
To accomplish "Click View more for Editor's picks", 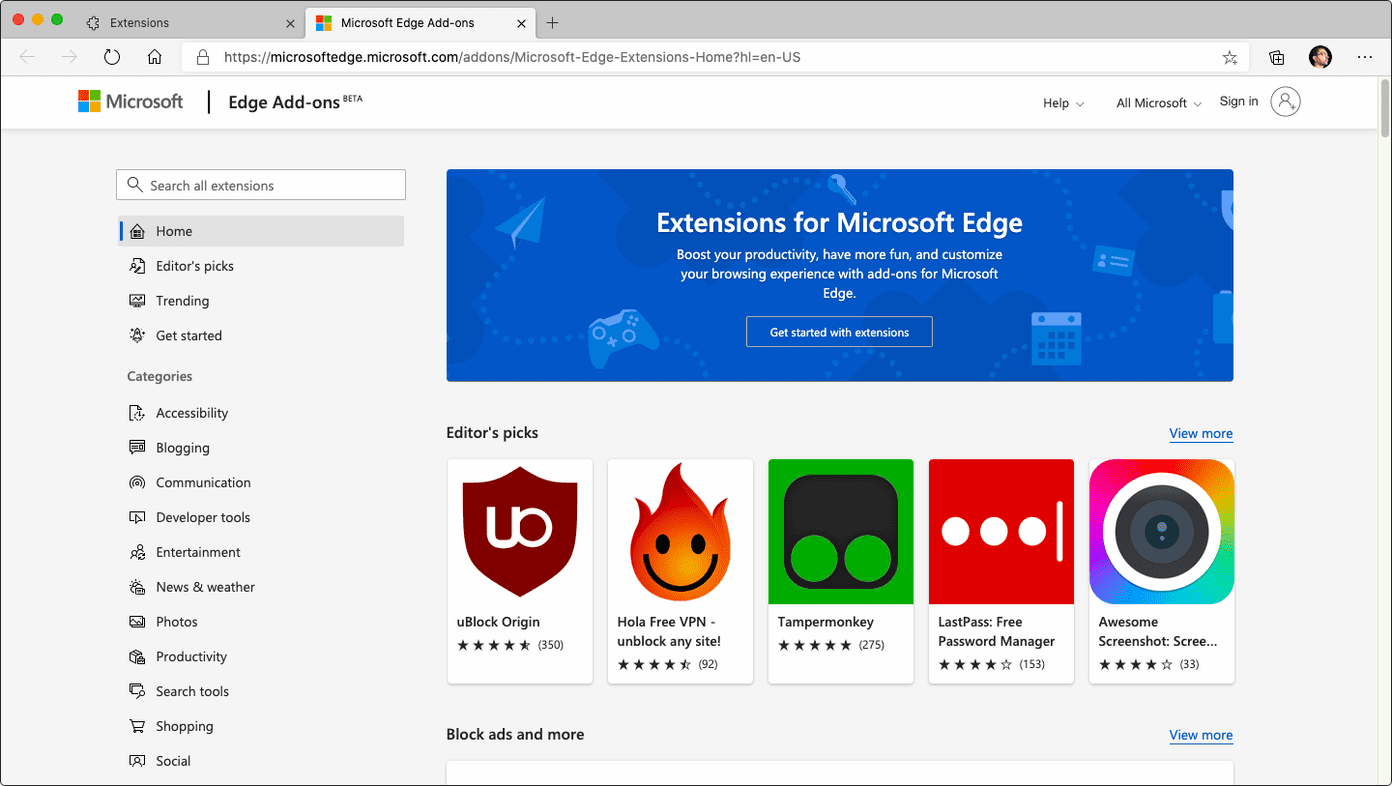I will [x=1201, y=433].
